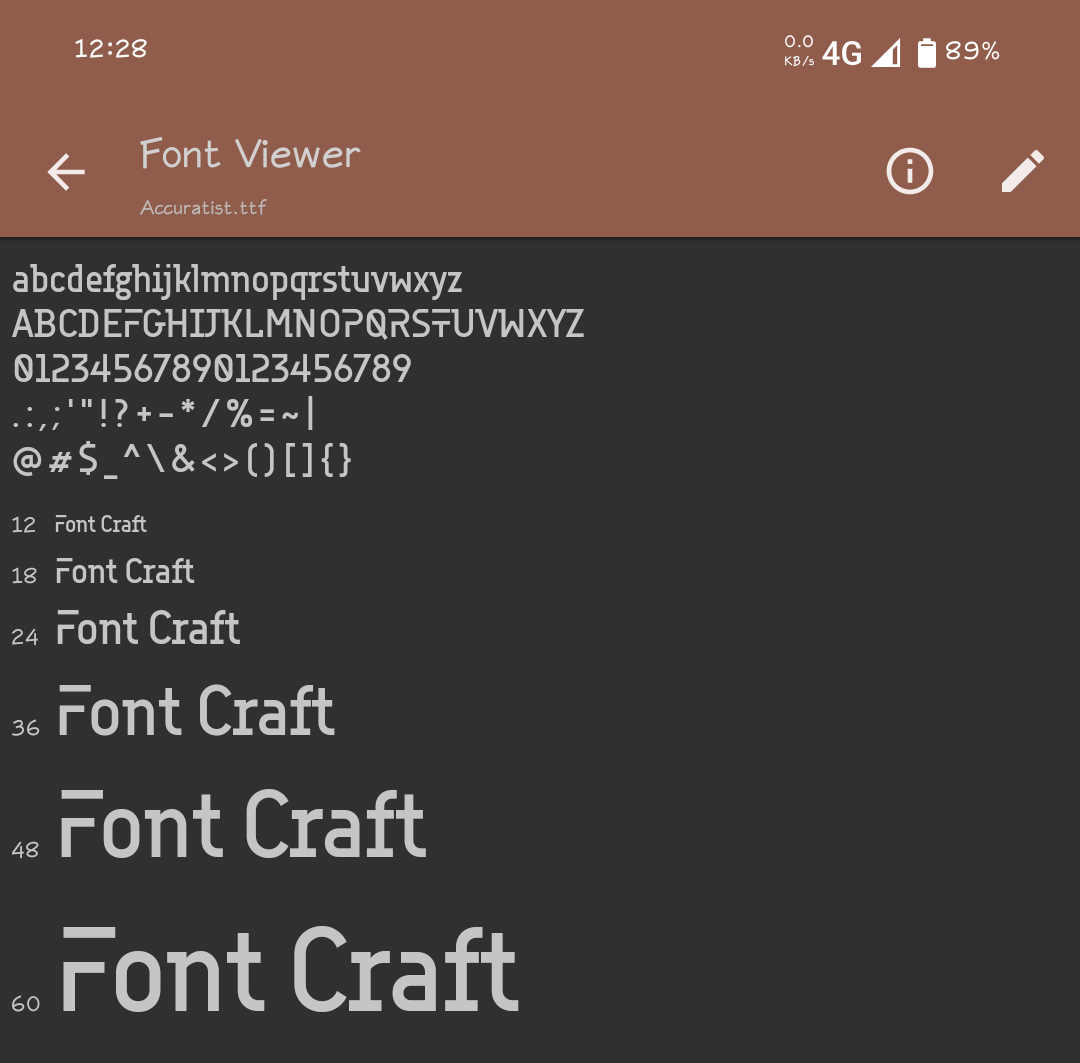Tap the 0.0 KB/s network speed indicator
The width and height of the screenshot is (1080, 1063).
click(799, 51)
